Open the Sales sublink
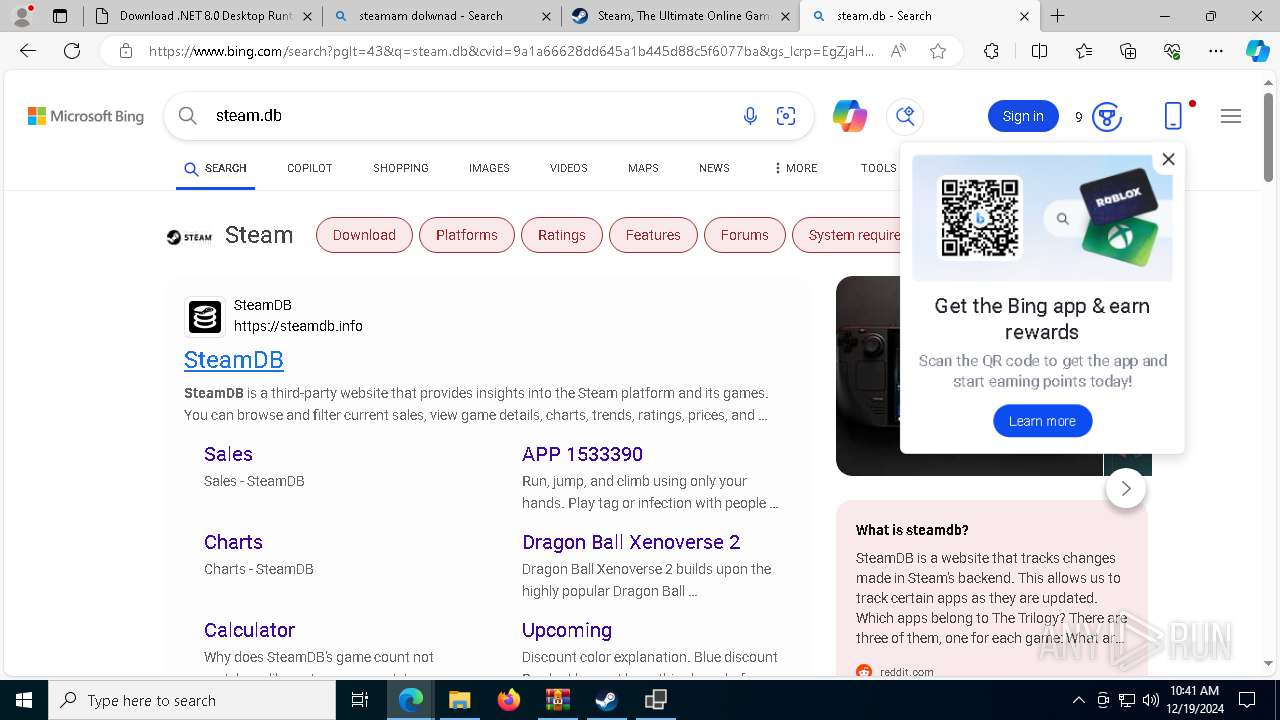 tap(228, 454)
